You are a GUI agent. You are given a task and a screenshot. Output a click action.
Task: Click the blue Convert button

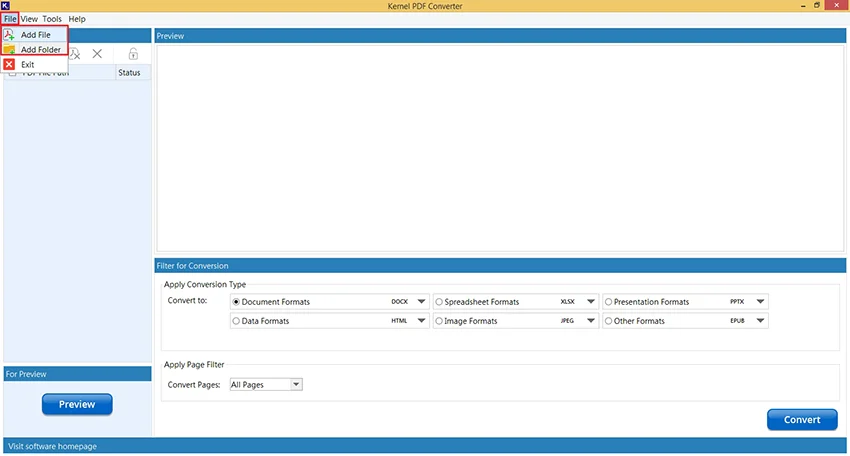pos(802,419)
